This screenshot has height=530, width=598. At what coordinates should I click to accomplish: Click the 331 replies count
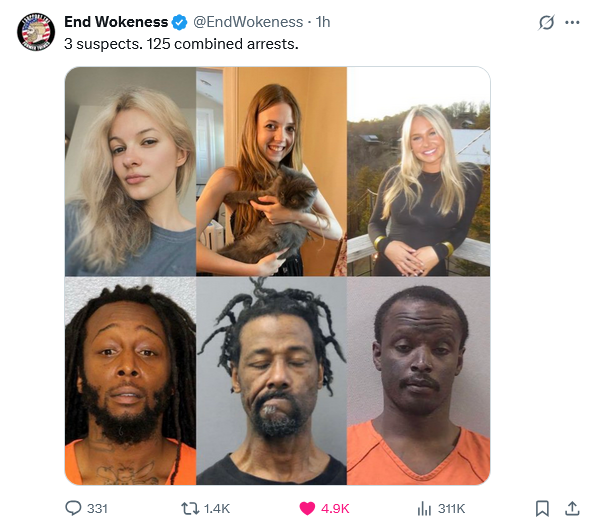tap(97, 509)
